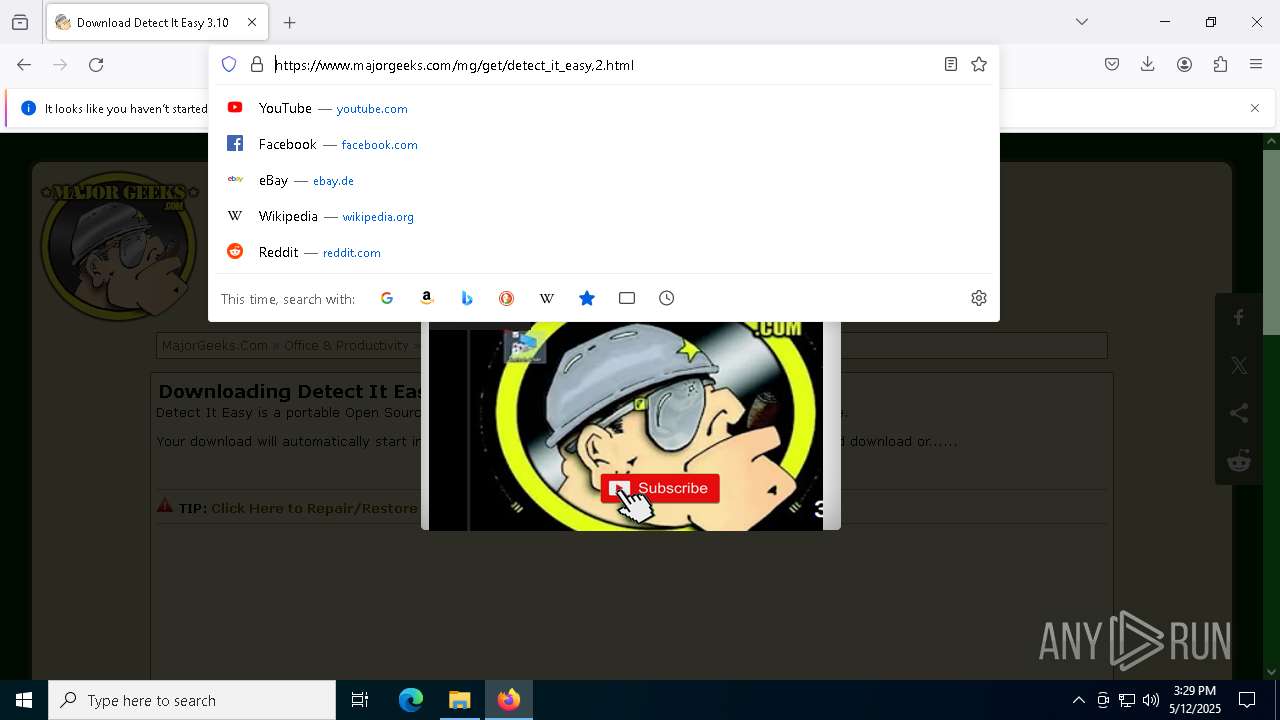Select eBay suggestion ebay.de

(x=604, y=180)
